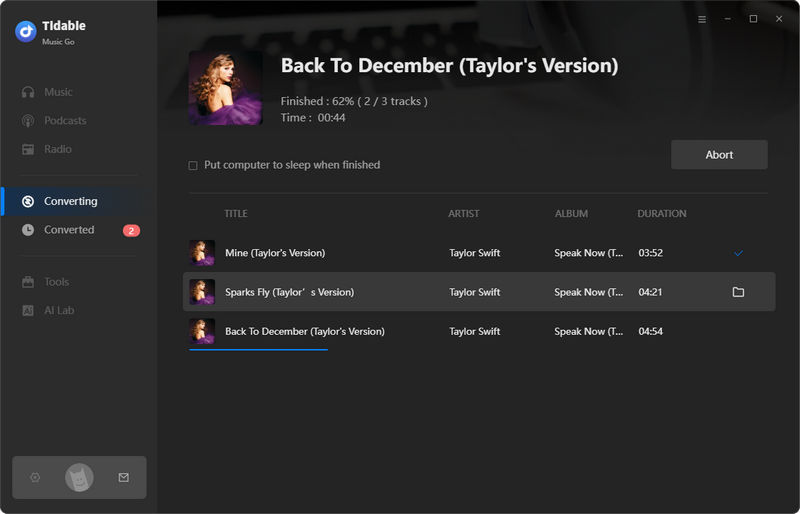Click the ARTIST column header
The width and height of the screenshot is (800, 514).
464,213
